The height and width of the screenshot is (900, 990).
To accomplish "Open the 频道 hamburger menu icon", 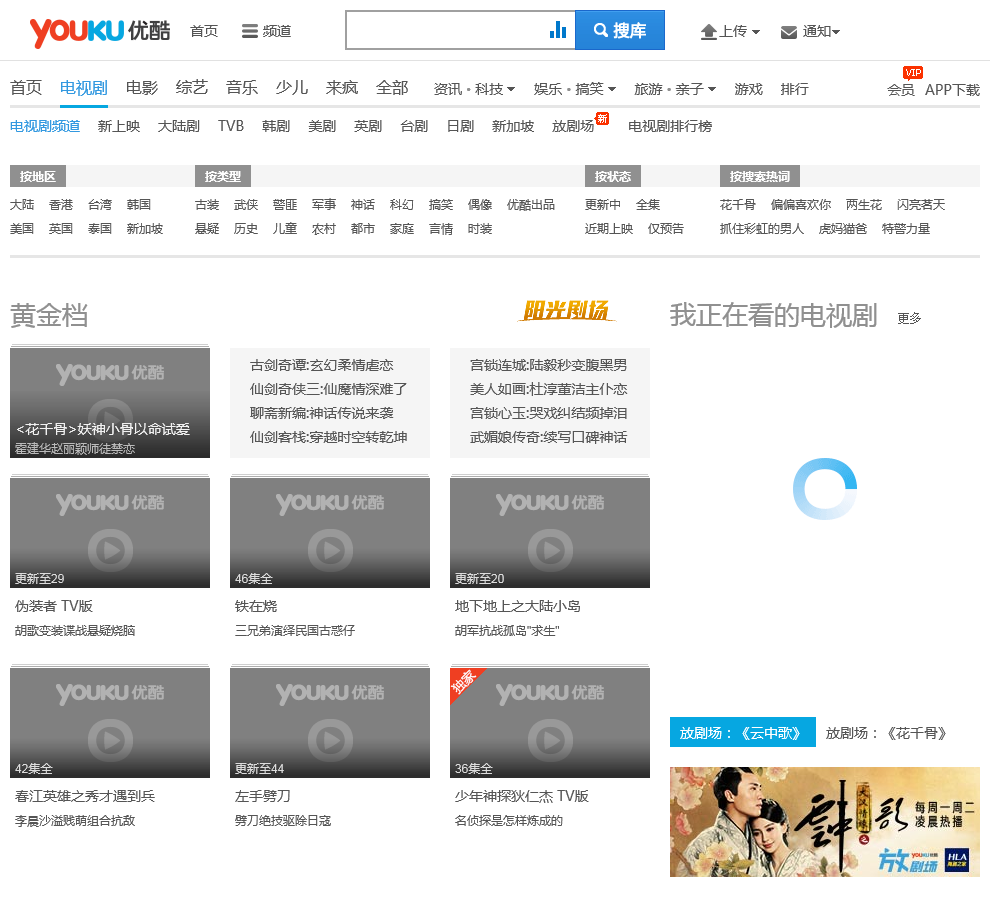I will [x=249, y=31].
